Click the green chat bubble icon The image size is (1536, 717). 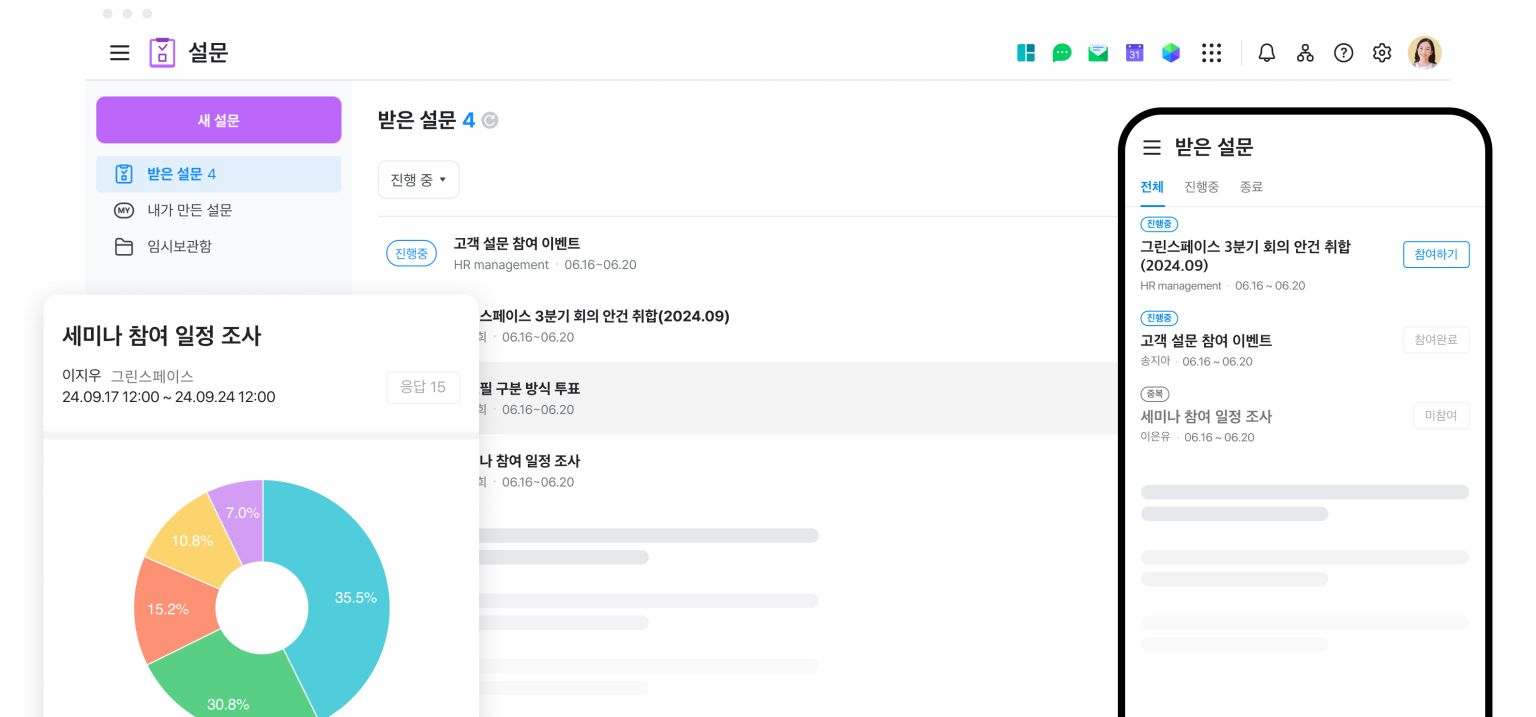[1062, 53]
